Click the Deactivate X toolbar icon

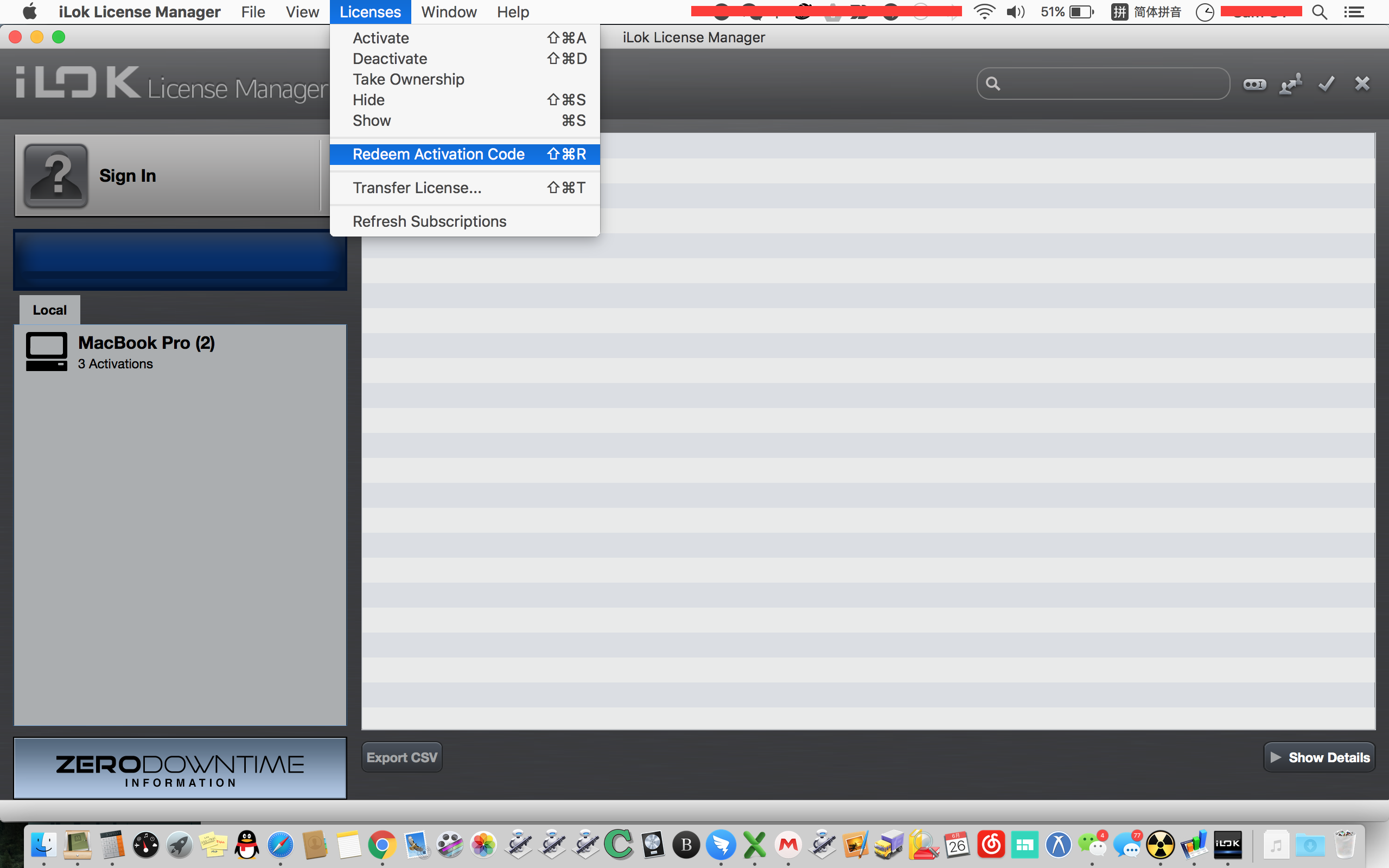[x=1362, y=84]
